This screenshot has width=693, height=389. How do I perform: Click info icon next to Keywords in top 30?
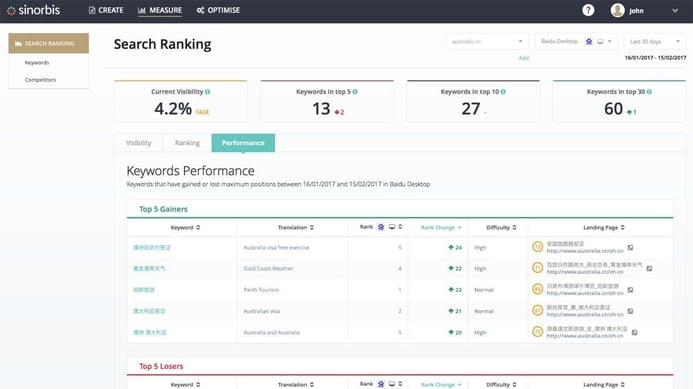click(x=649, y=92)
